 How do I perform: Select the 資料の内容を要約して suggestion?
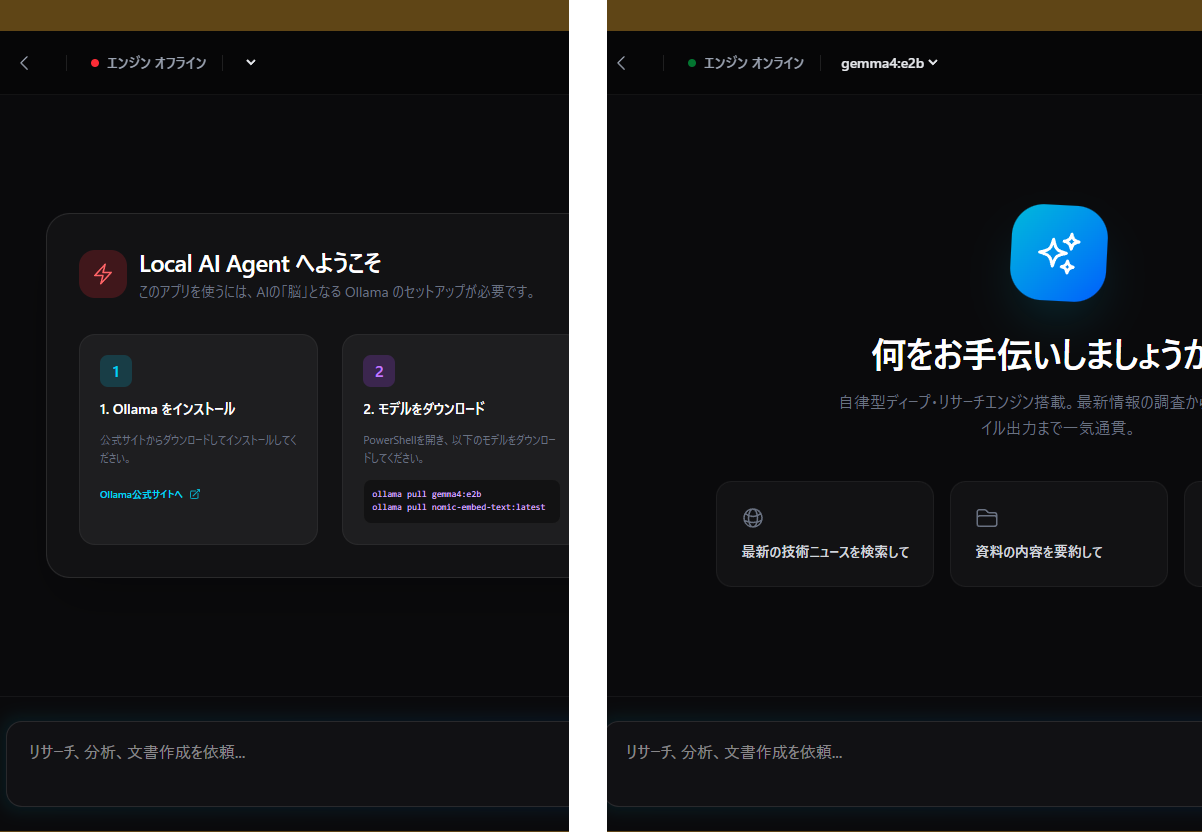click(x=1059, y=534)
